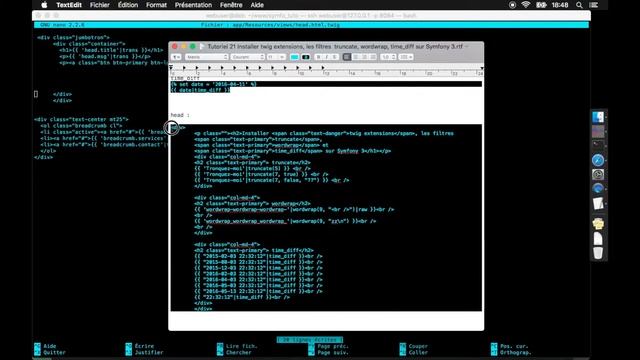Open Finder from the Dock
Screen dimensions: 640x360
(x=598, y=118)
